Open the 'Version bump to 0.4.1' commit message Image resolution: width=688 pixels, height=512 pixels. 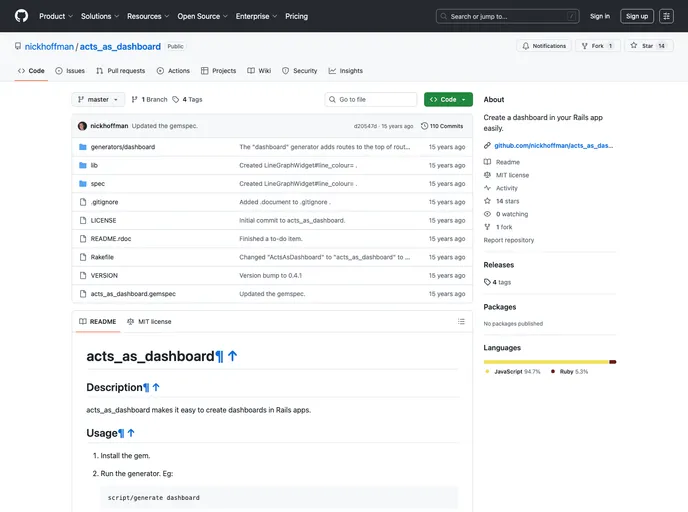point(271,276)
